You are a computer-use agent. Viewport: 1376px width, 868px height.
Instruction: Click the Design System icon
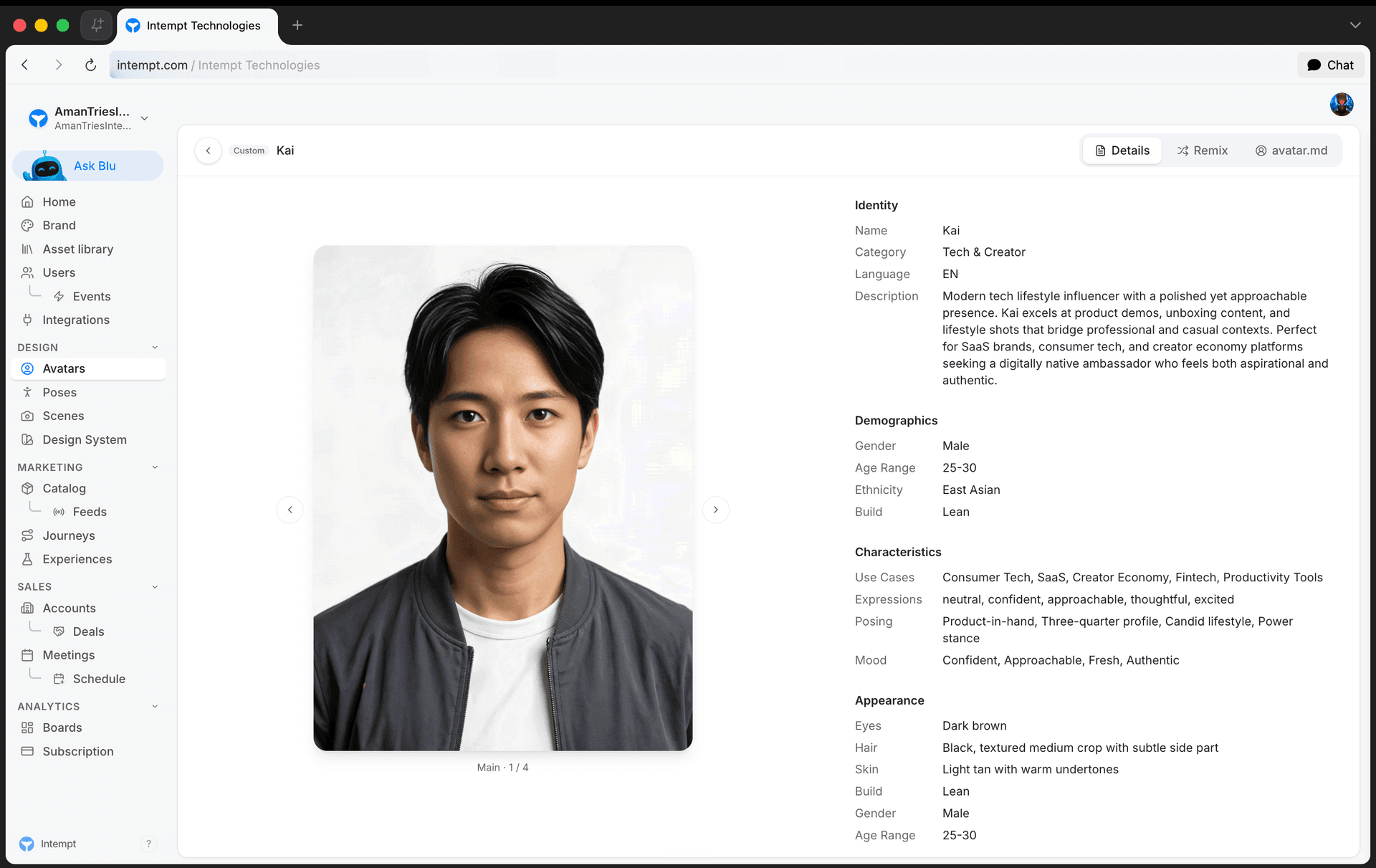coord(27,440)
